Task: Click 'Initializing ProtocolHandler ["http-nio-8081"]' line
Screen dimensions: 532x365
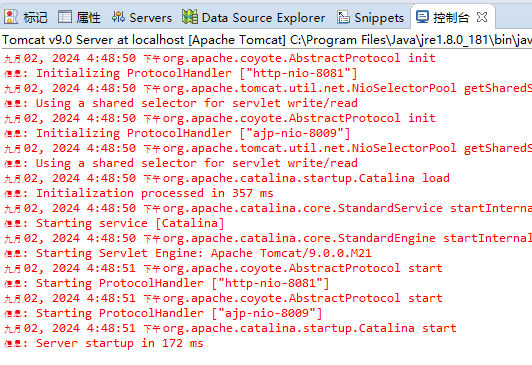Action: [197, 73]
